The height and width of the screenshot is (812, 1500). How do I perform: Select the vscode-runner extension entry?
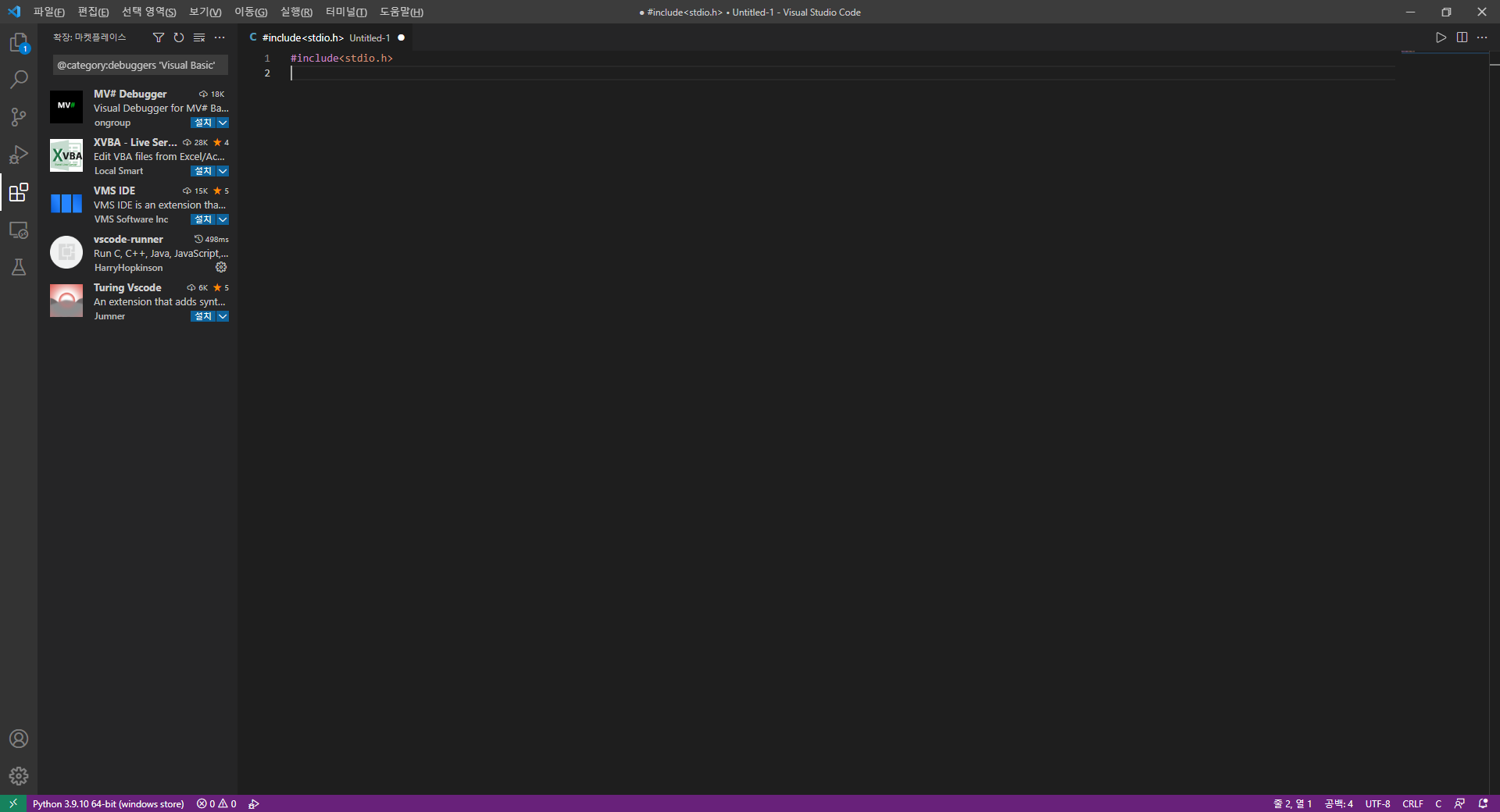pos(138,252)
